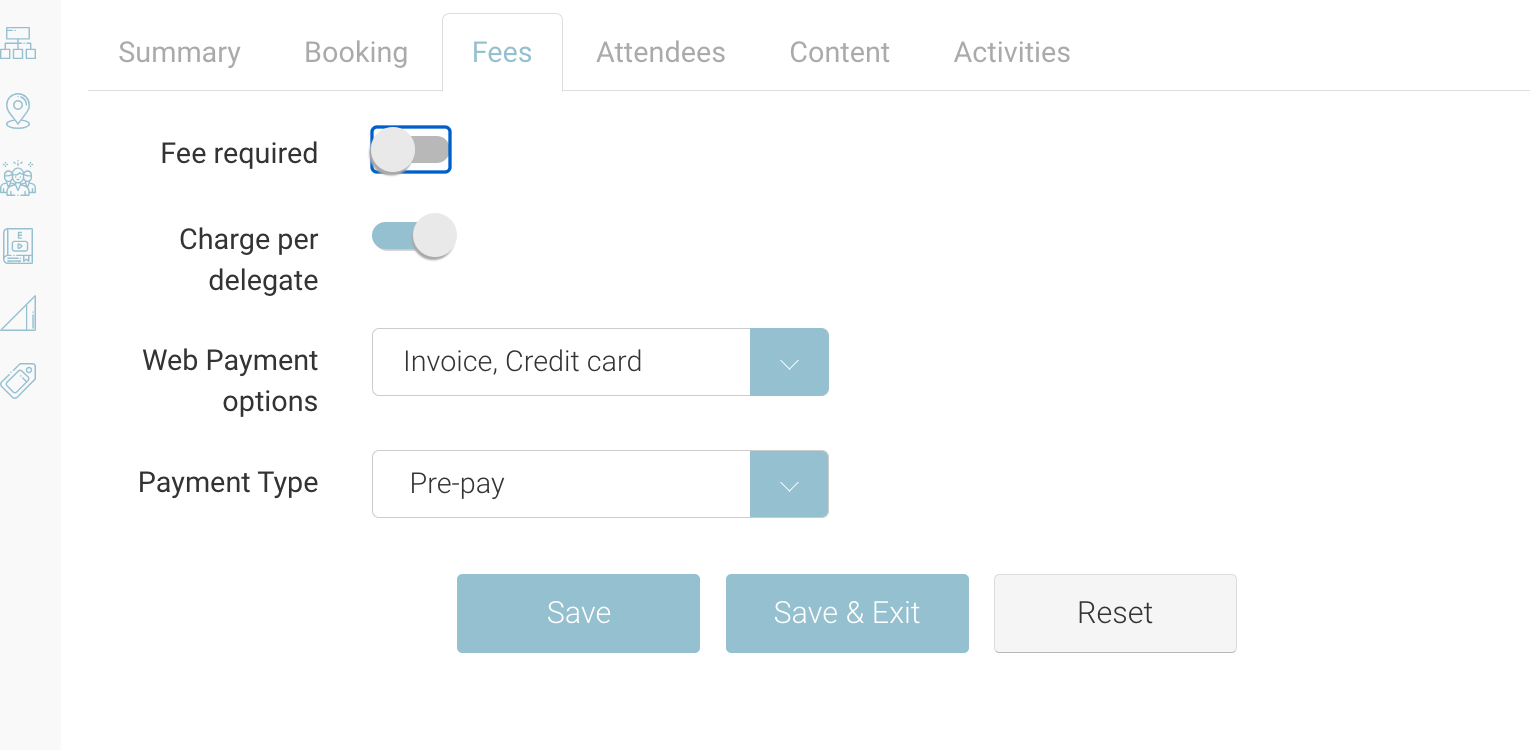1530x750 pixels.
Task: Enable the Fee required toggle
Action: coord(411,150)
